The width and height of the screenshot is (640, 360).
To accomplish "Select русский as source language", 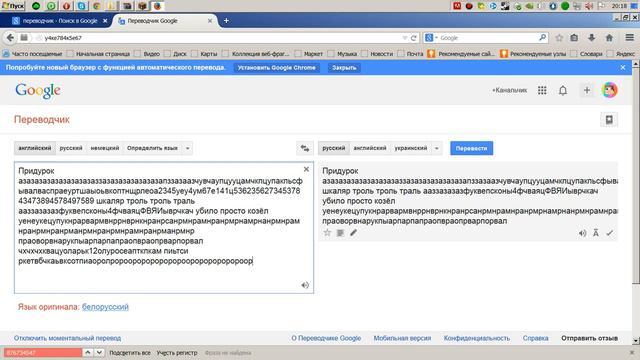I will coord(71,148).
